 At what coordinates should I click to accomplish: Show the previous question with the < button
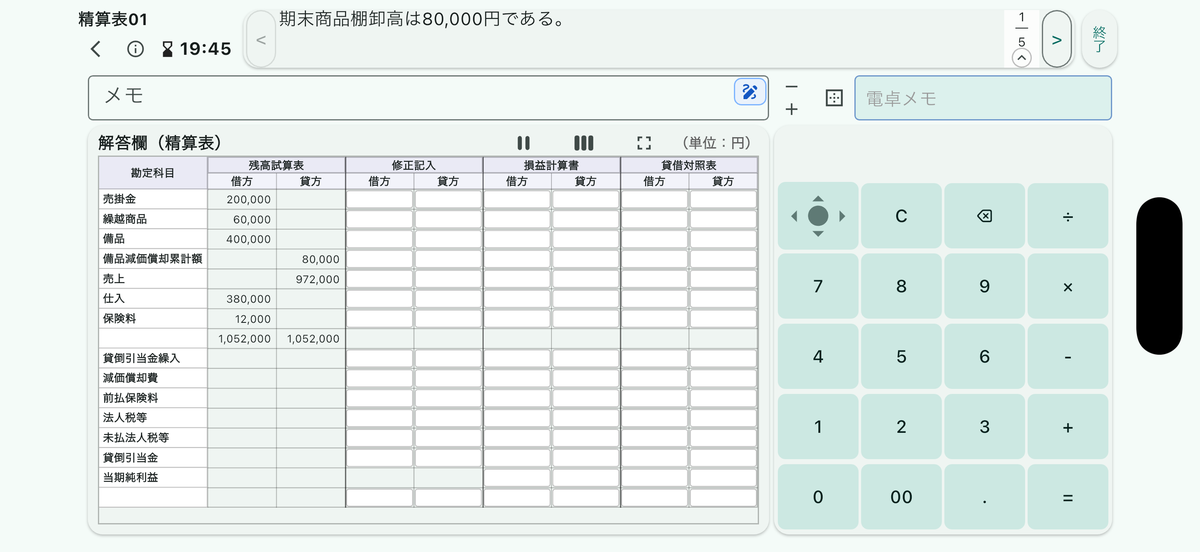click(x=260, y=39)
